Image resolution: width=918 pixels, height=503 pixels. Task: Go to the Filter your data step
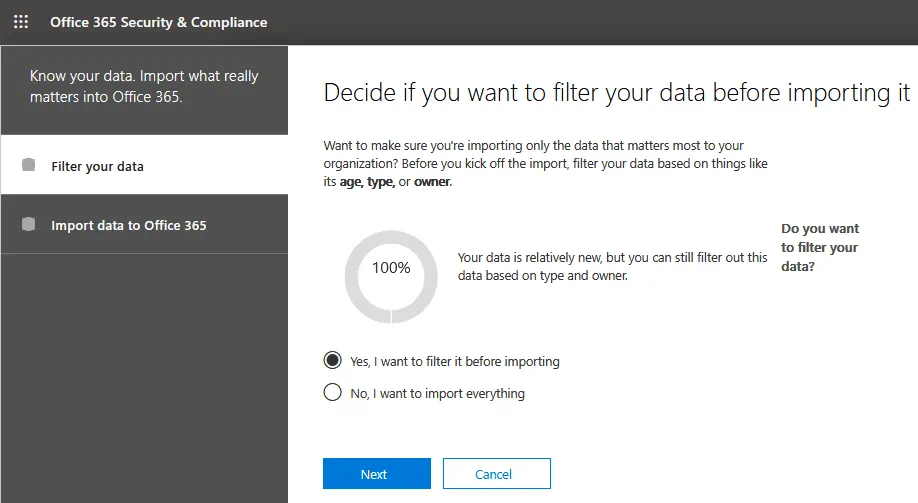click(x=97, y=166)
